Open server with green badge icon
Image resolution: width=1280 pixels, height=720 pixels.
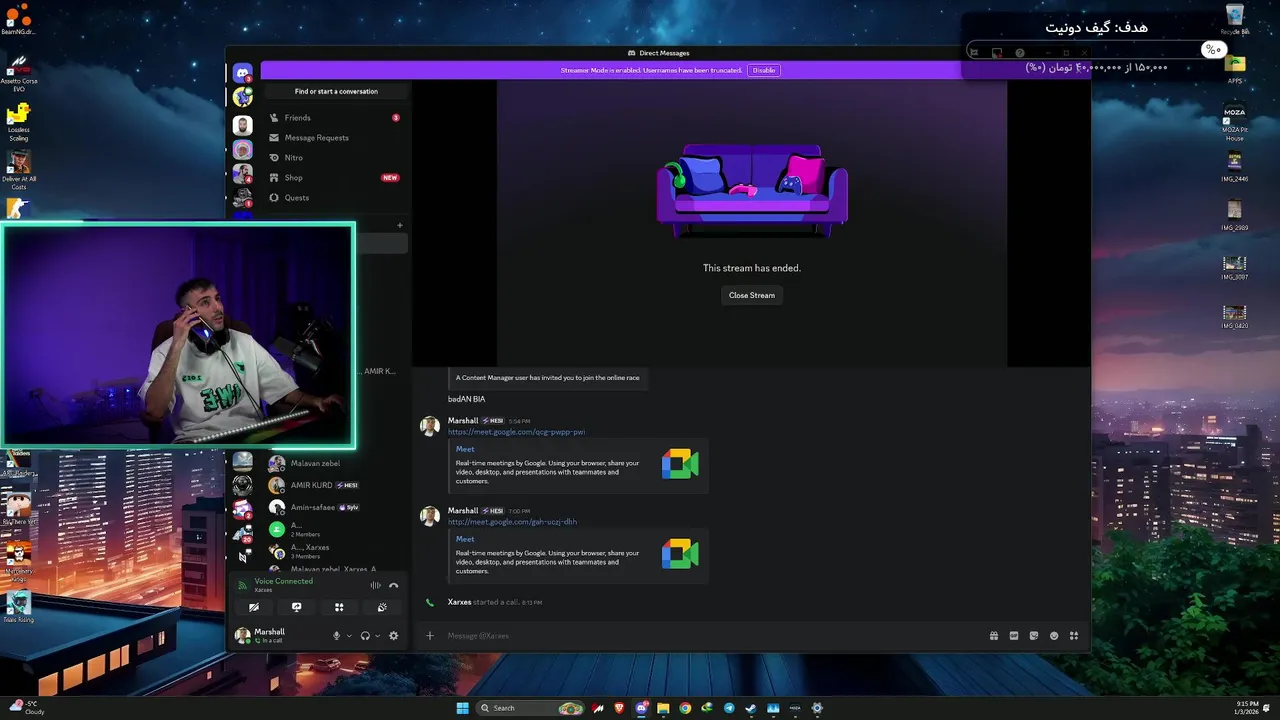(x=242, y=97)
